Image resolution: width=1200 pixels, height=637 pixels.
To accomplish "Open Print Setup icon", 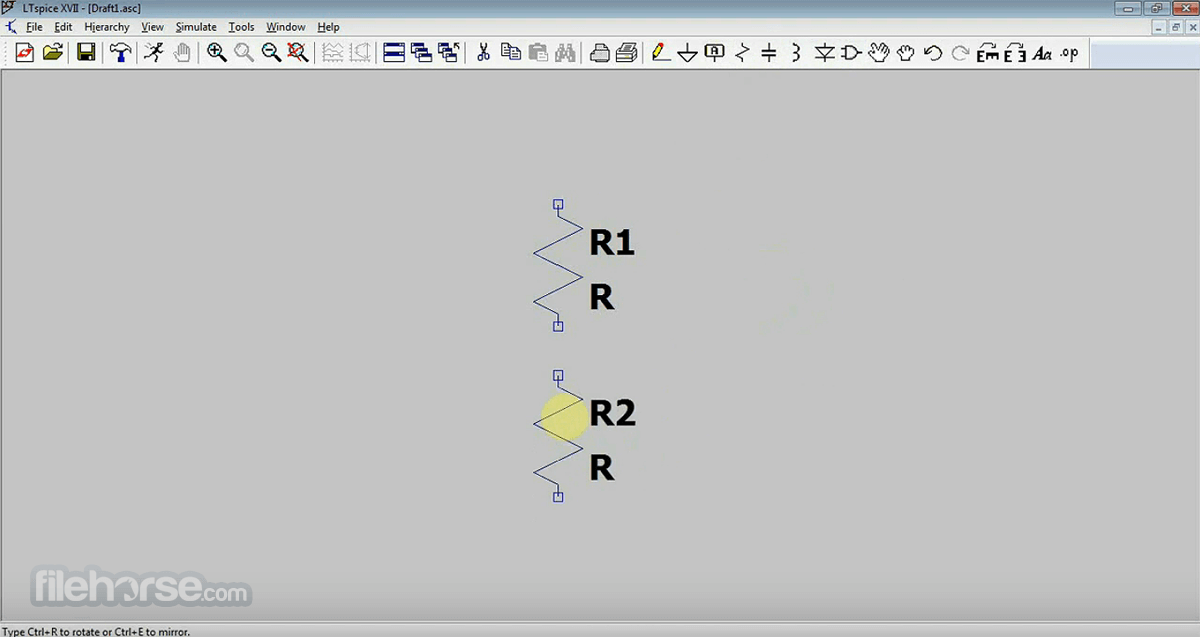I will point(600,53).
